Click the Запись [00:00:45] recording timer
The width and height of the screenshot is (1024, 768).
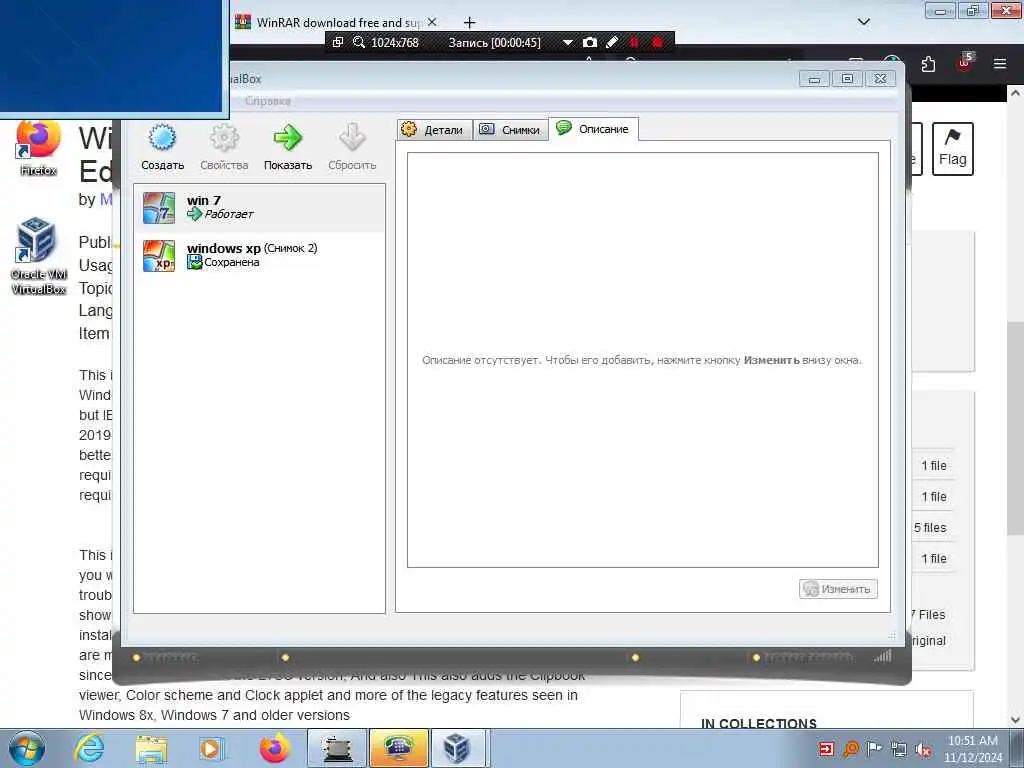(494, 42)
